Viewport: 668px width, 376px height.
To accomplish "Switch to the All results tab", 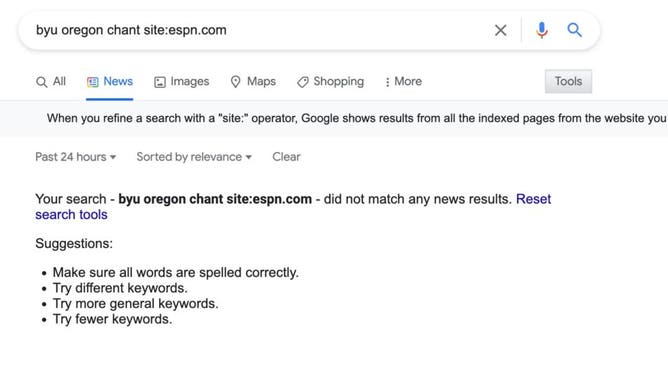I will pyautogui.click(x=51, y=81).
